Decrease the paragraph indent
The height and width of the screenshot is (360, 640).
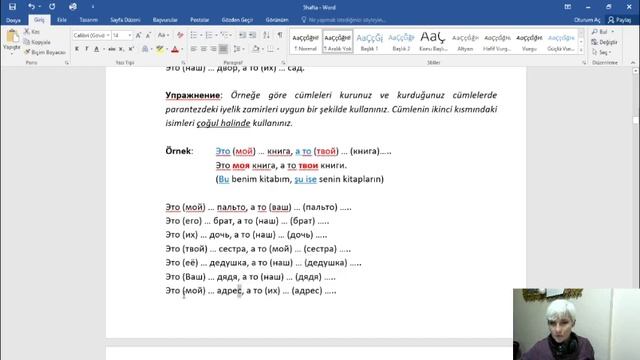242,36
